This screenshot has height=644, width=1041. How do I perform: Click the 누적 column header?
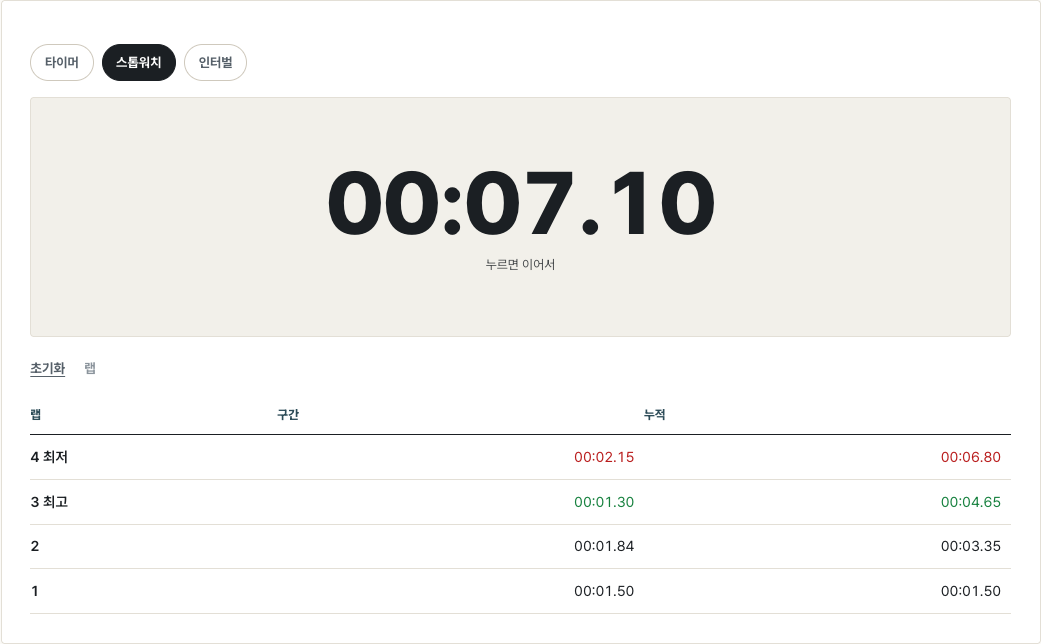point(655,414)
